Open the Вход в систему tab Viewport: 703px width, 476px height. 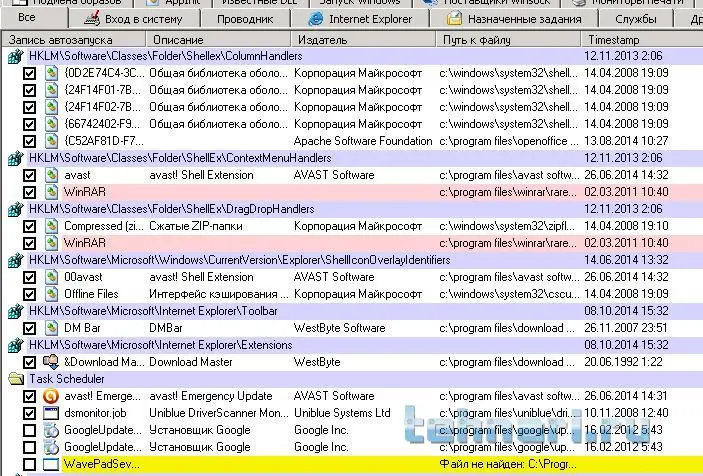135,19
